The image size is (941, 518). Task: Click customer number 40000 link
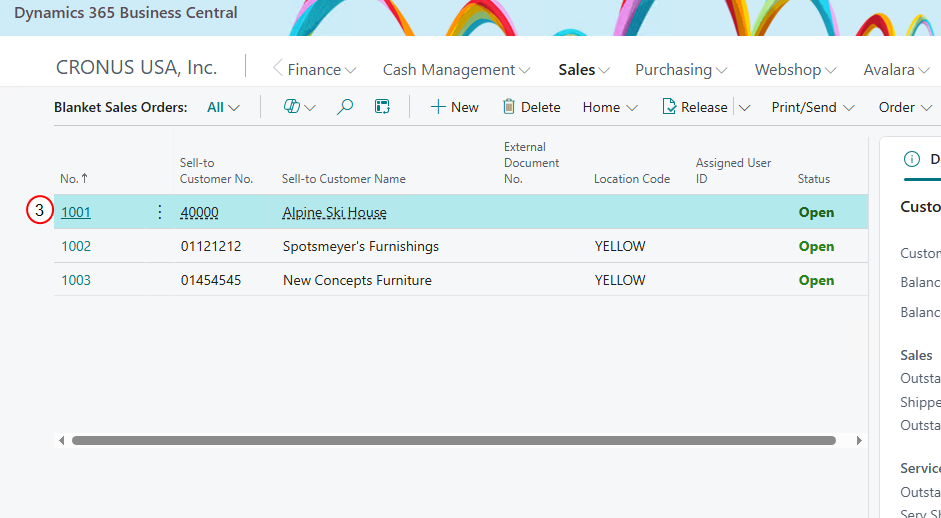tap(199, 212)
